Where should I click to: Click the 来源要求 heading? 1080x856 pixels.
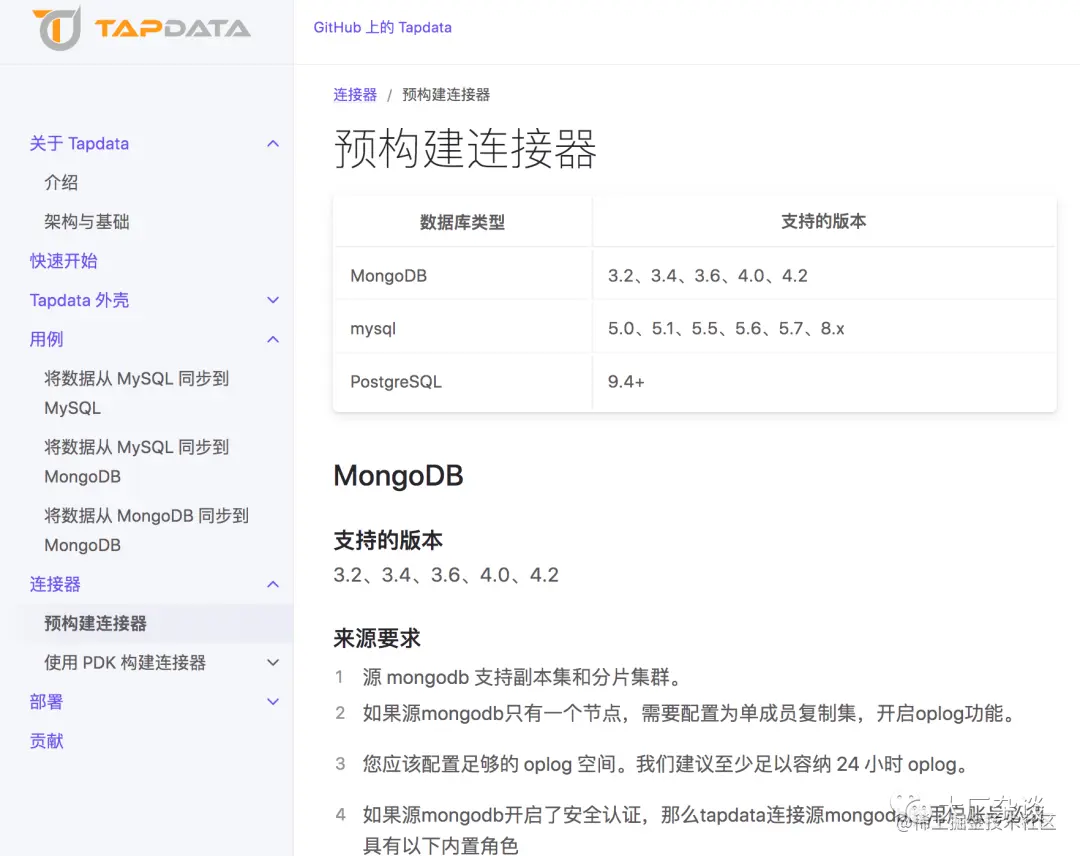377,638
